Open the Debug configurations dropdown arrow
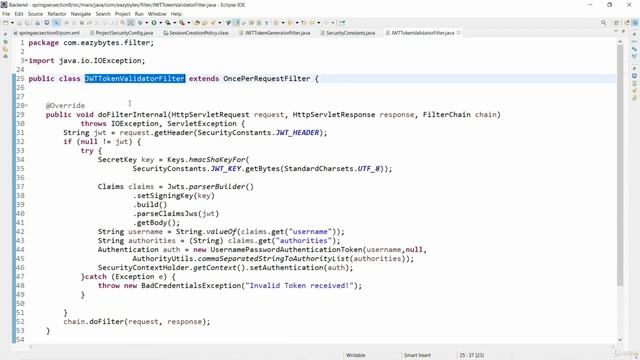Screen dimensions: 640x360 click(147, 23)
